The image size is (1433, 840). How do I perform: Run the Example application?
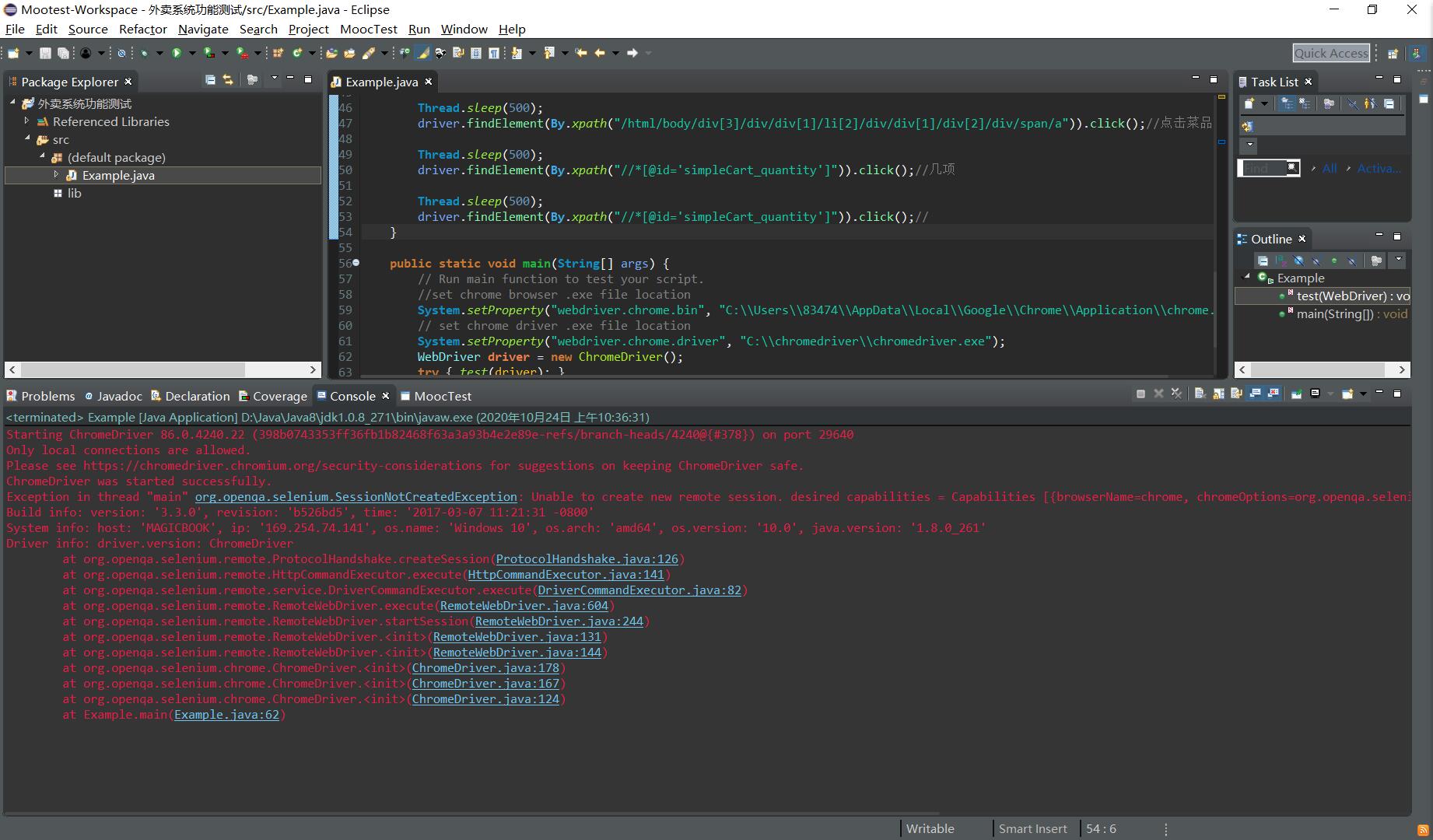tap(177, 53)
